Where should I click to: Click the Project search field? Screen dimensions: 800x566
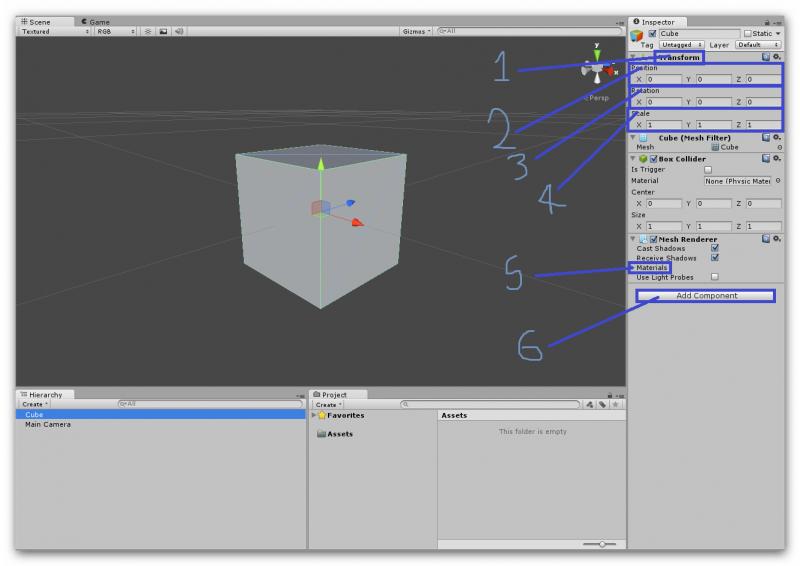click(490, 405)
